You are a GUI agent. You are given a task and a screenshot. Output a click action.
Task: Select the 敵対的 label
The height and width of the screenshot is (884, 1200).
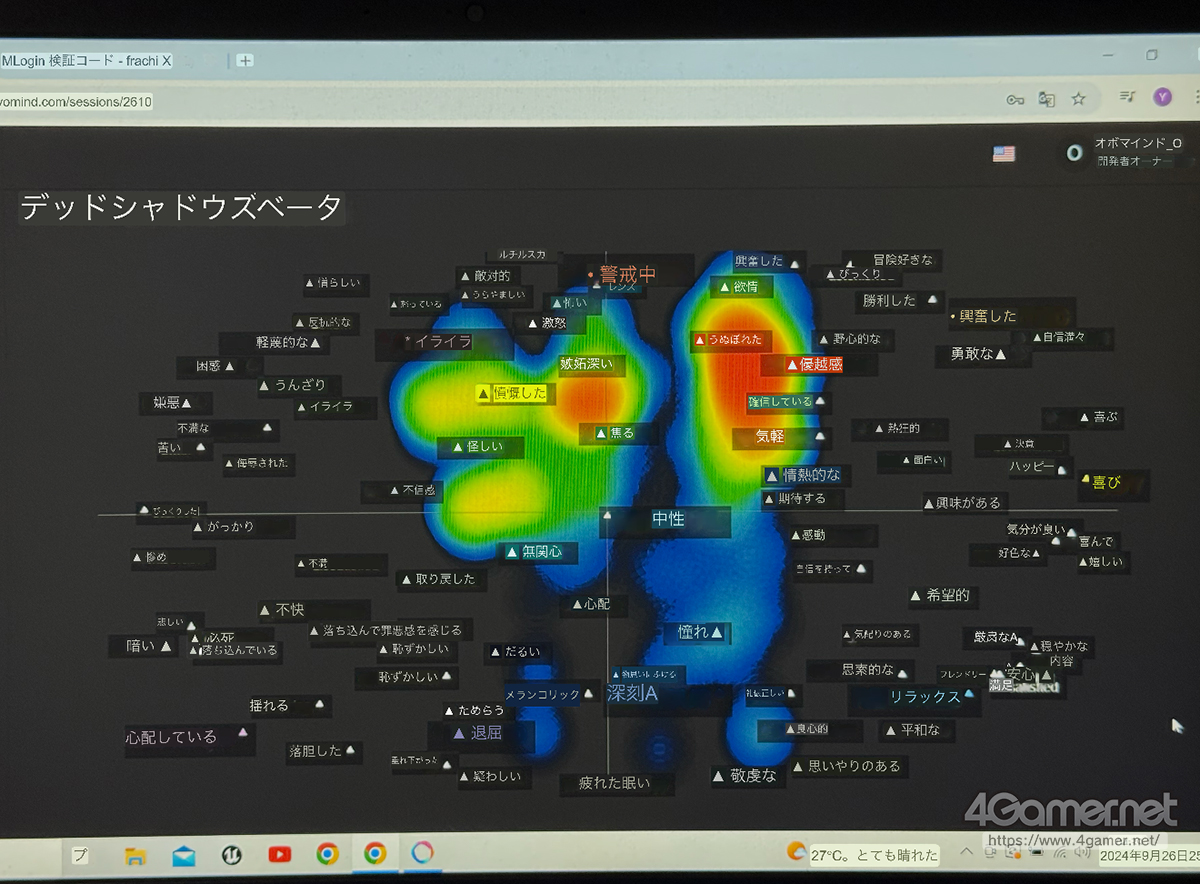point(485,275)
